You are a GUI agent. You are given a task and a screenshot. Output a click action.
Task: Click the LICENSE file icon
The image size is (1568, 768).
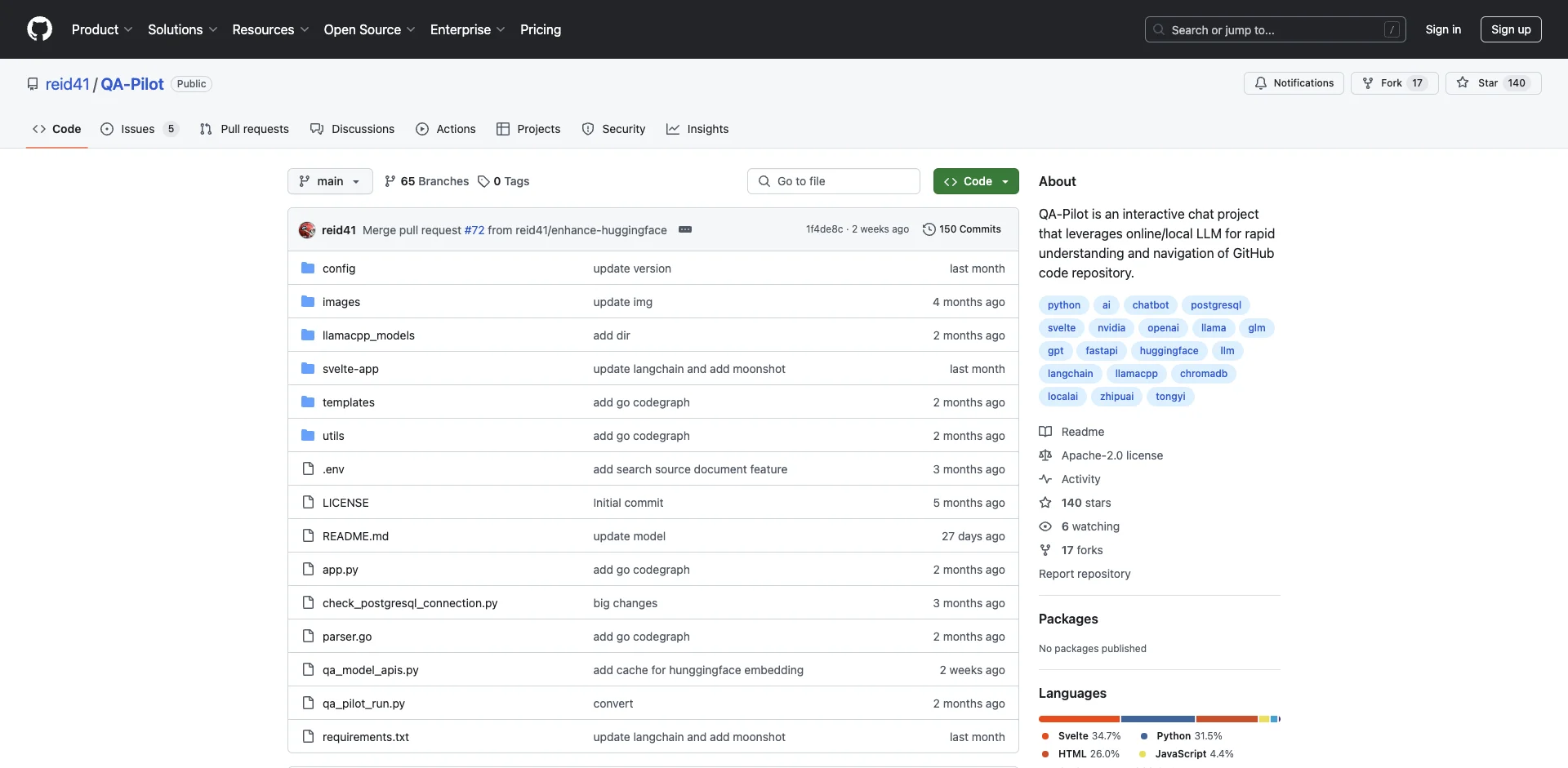pos(308,503)
